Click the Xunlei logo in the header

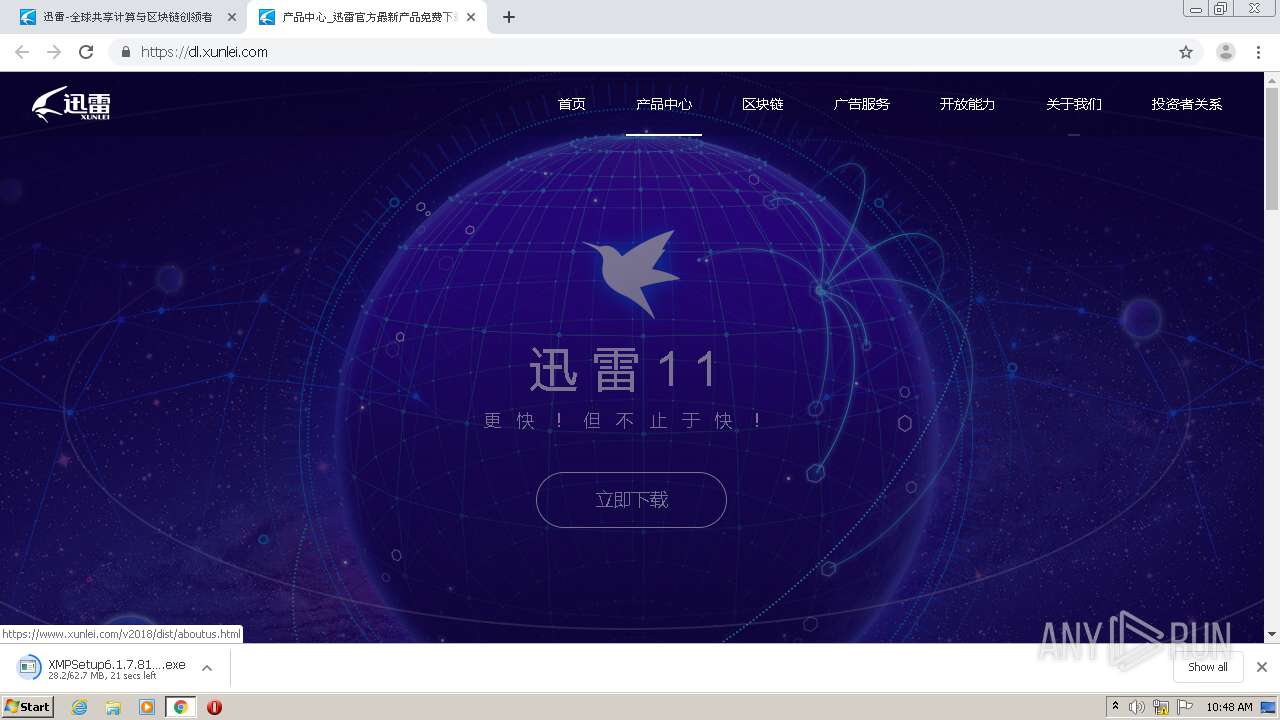pyautogui.click(x=70, y=104)
